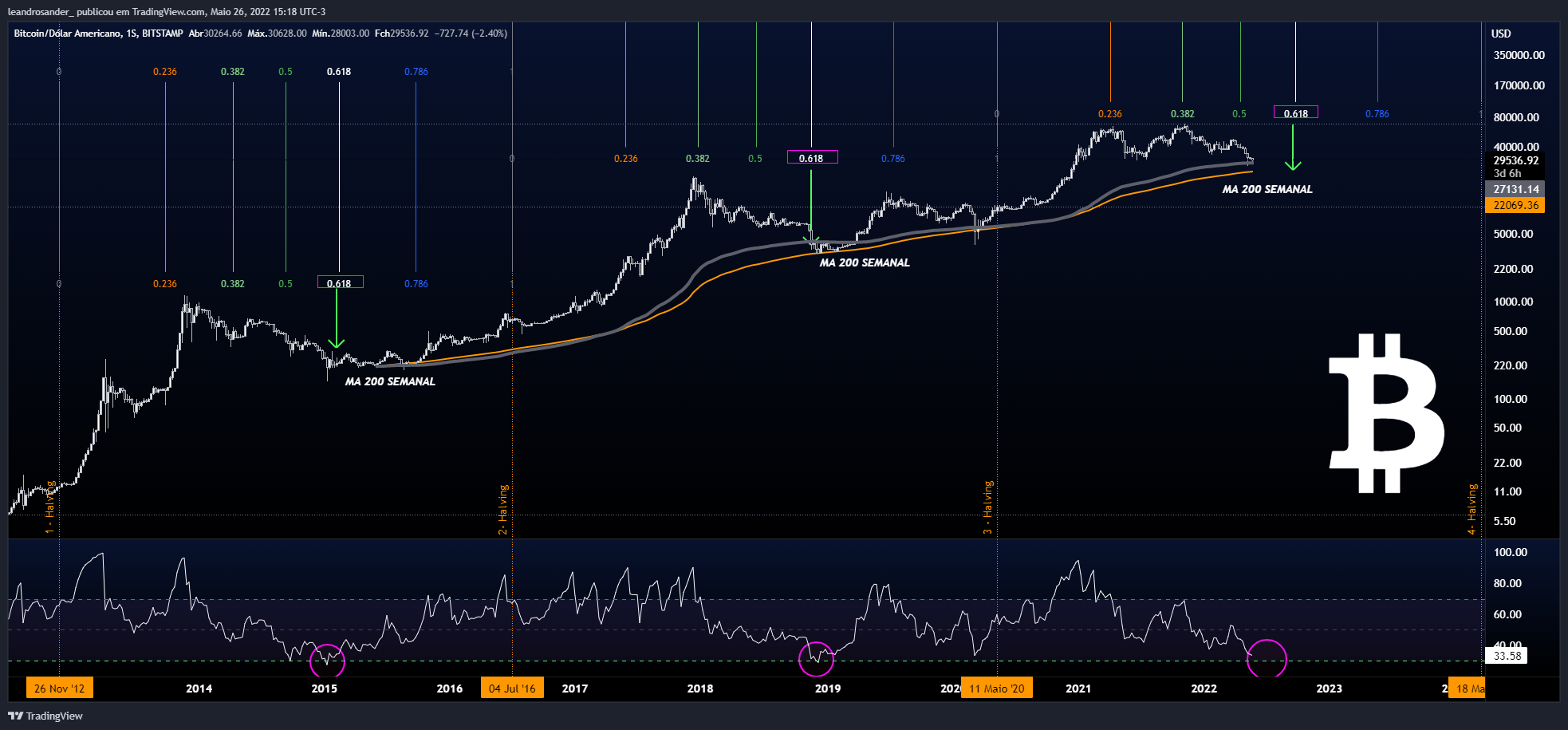Click the Fch29536.92 close value
This screenshot has height=730, width=1568.
[x=402, y=34]
